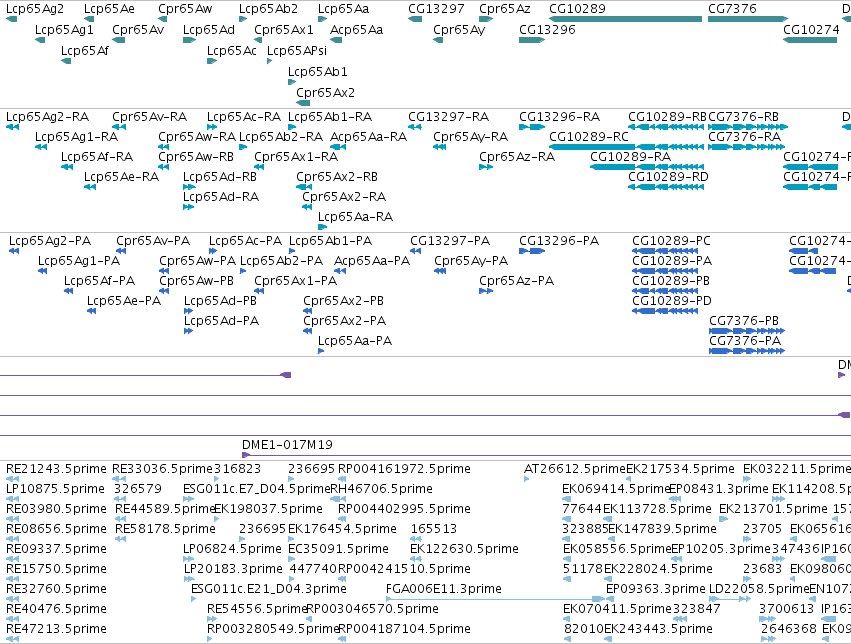851x644 pixels.
Task: Click protein label Lcp65Ad-PB
Action: 220,301
